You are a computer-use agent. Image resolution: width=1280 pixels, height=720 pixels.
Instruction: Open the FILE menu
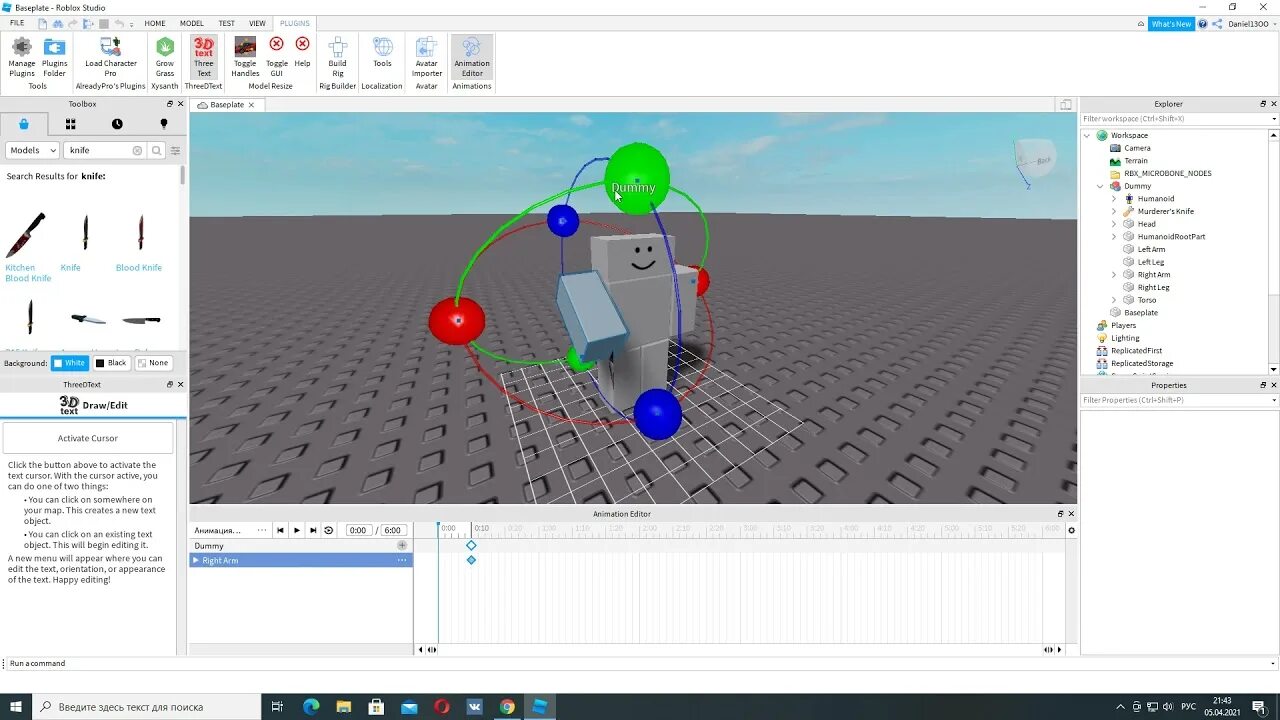click(17, 23)
